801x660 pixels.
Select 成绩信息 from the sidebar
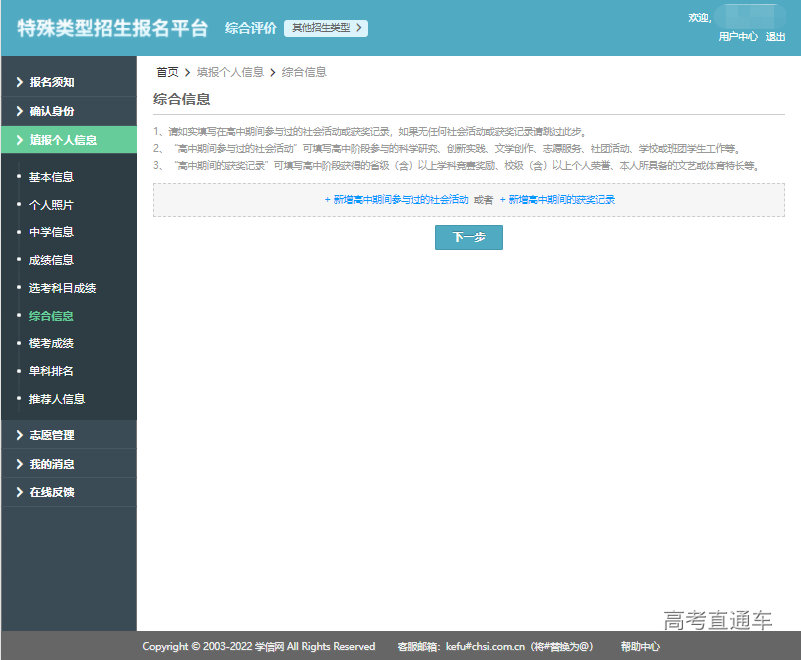click(51, 260)
